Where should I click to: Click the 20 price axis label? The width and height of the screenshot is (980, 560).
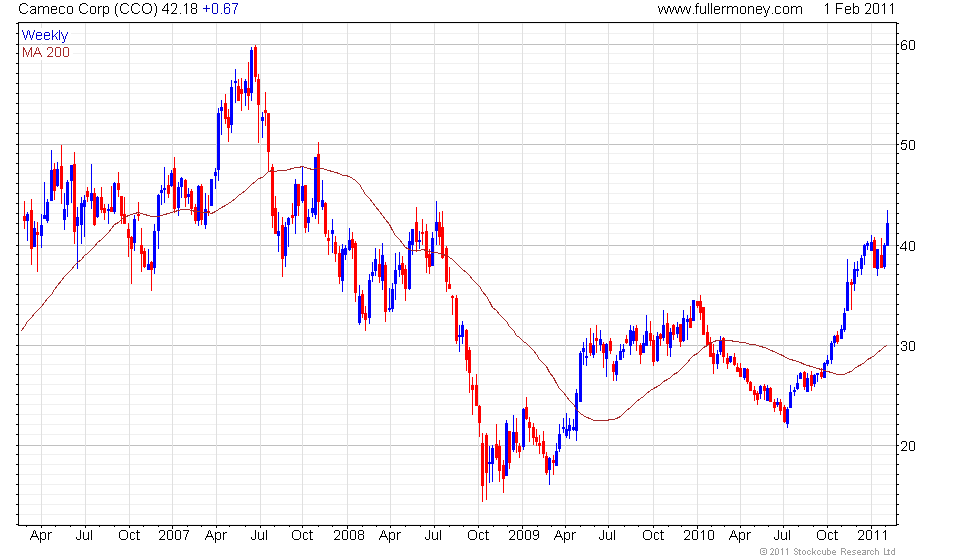(x=908, y=446)
